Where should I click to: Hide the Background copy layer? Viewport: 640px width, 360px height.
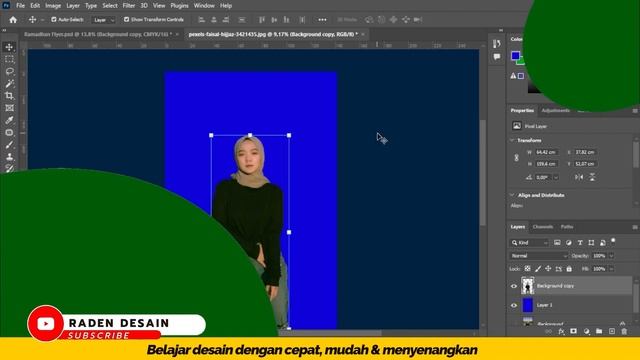(514, 286)
